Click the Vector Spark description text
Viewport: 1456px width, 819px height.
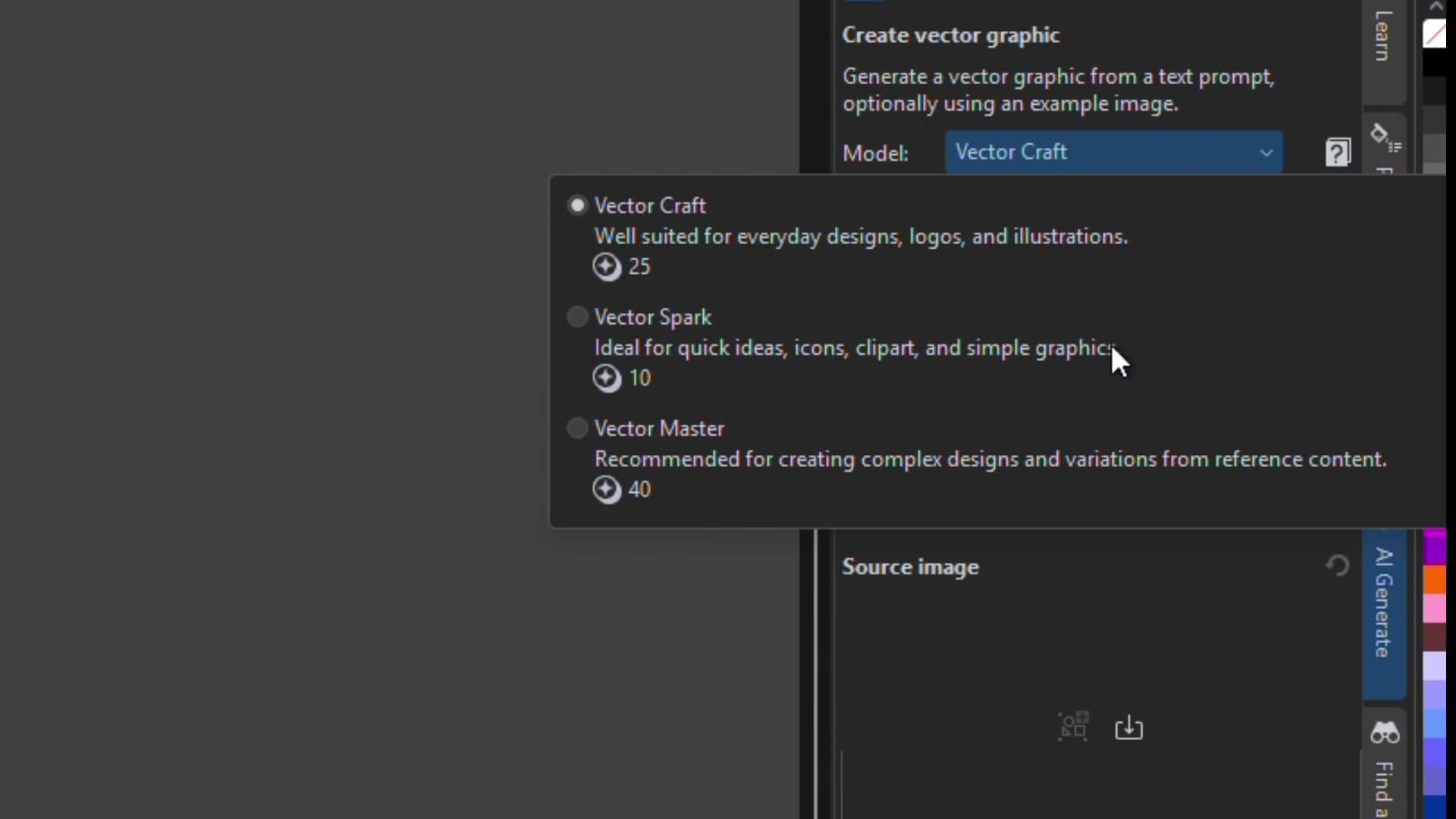click(854, 348)
